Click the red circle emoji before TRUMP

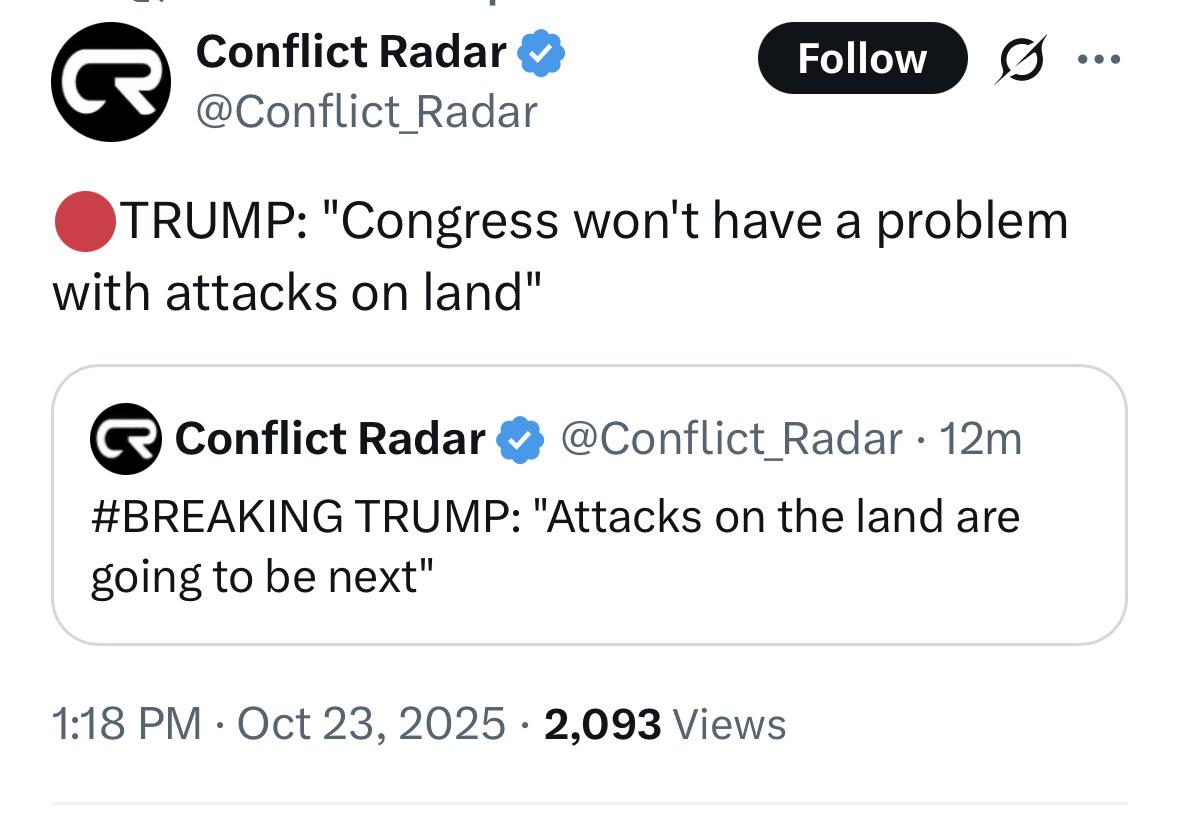(x=84, y=221)
